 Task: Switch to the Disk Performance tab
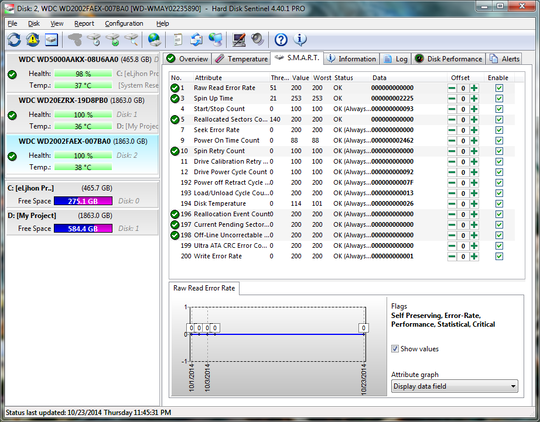coord(448,59)
